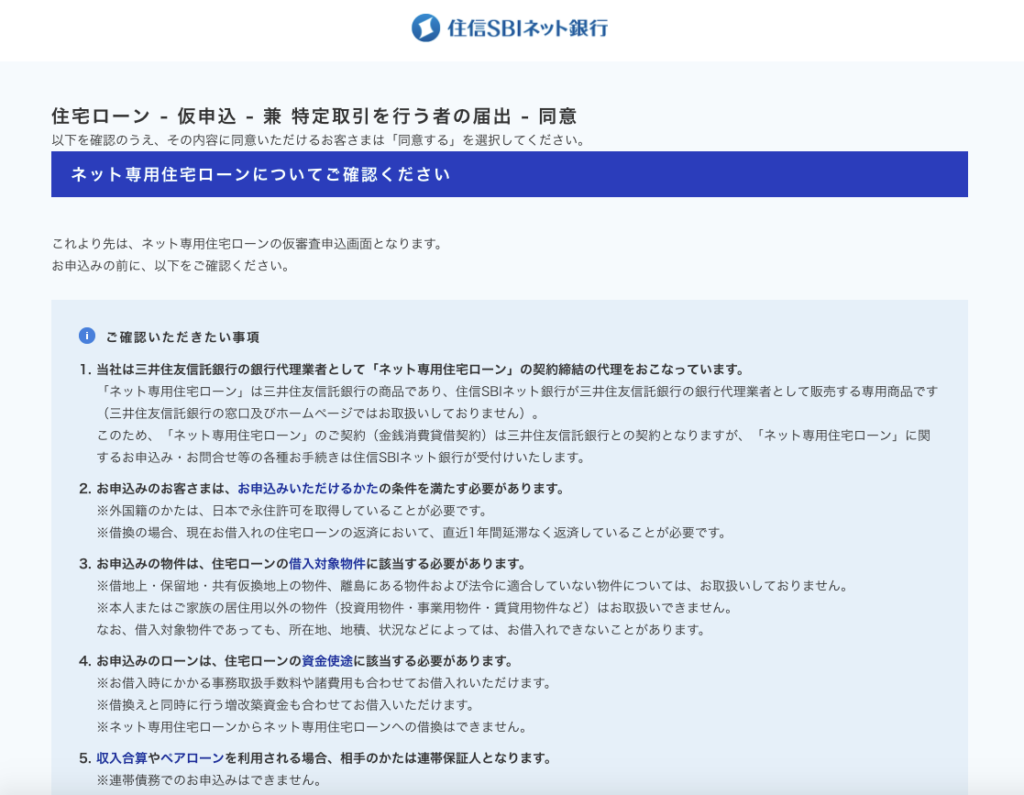Viewport: 1024px width, 795px height.
Task: Click the note ※連帯債務でのお申込みはできません
Action: pyautogui.click(x=209, y=781)
